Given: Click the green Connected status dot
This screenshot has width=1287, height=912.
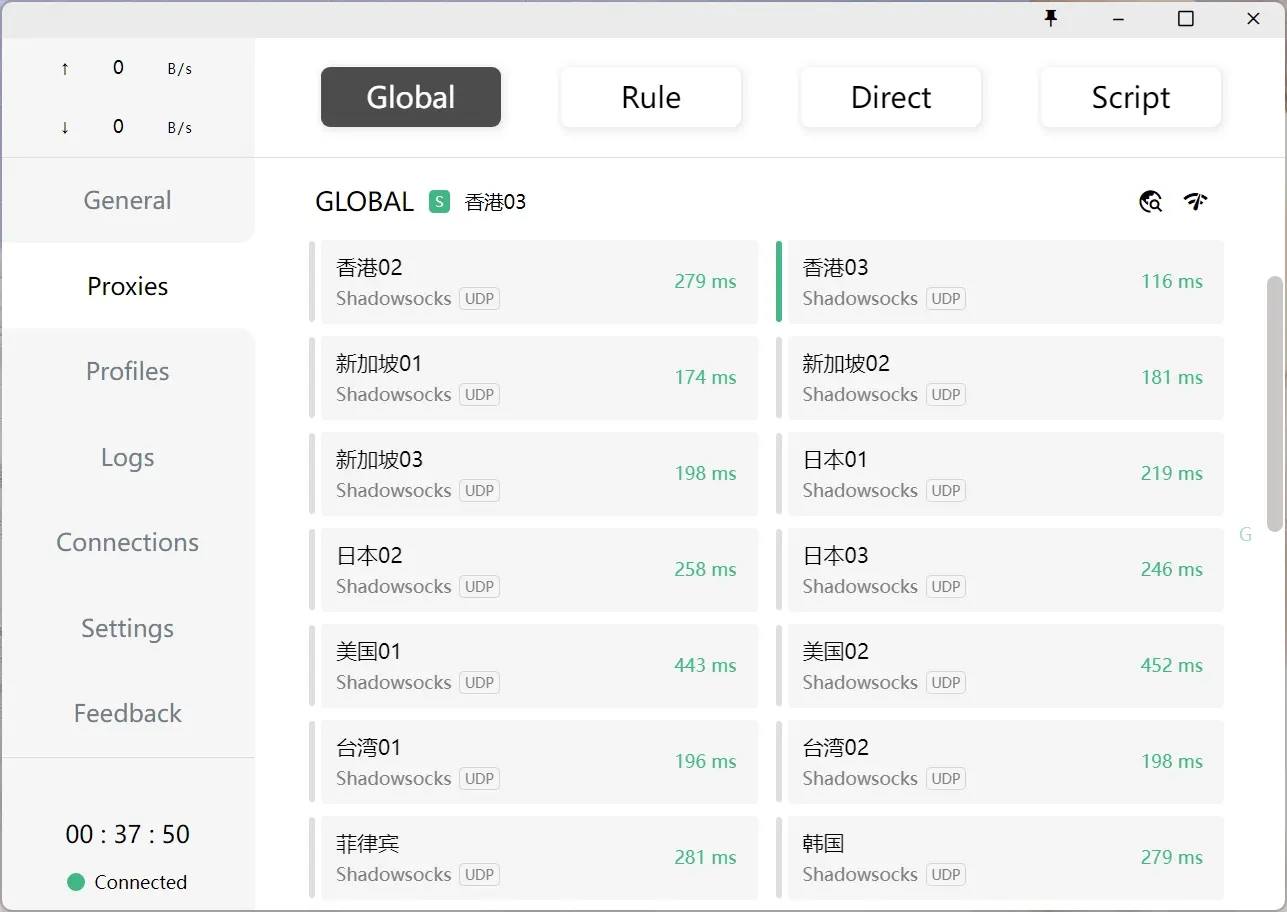Looking at the screenshot, I should coord(76,882).
